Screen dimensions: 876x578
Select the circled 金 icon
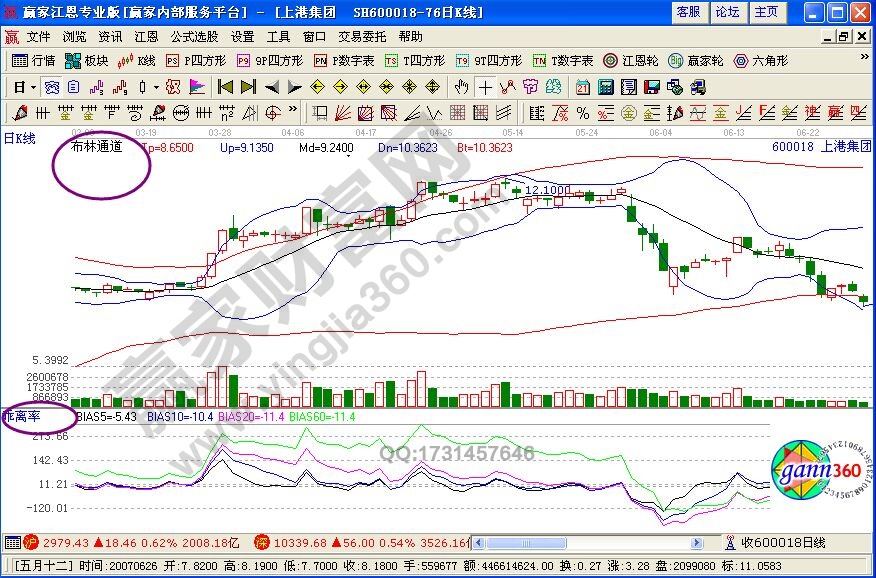click(629, 113)
